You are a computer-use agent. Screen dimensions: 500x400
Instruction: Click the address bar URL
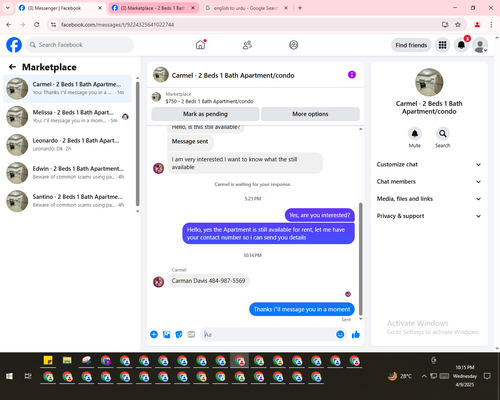(x=117, y=25)
